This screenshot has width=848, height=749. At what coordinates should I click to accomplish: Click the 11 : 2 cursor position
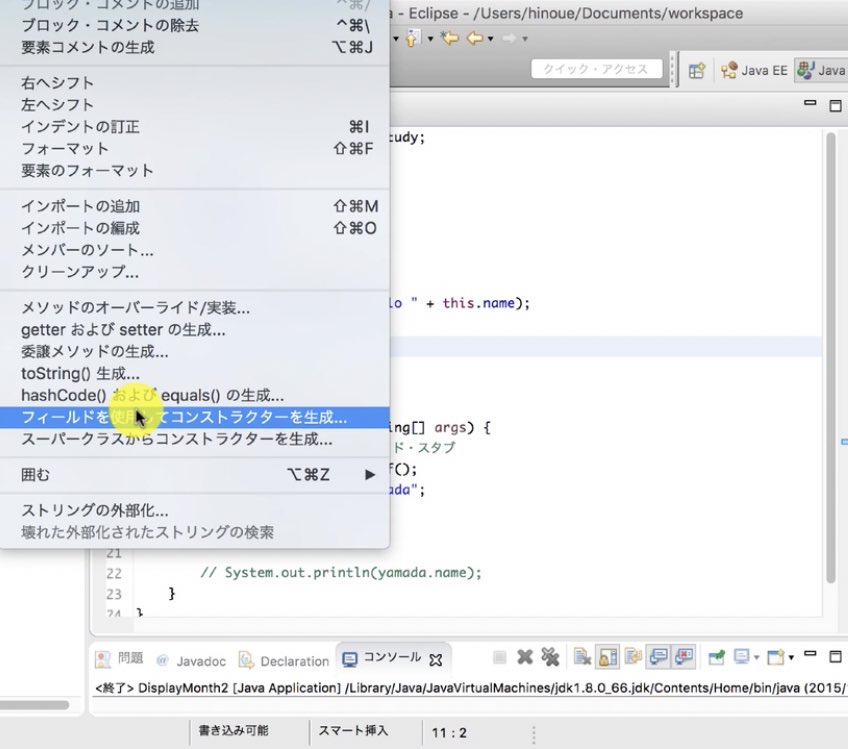(449, 733)
